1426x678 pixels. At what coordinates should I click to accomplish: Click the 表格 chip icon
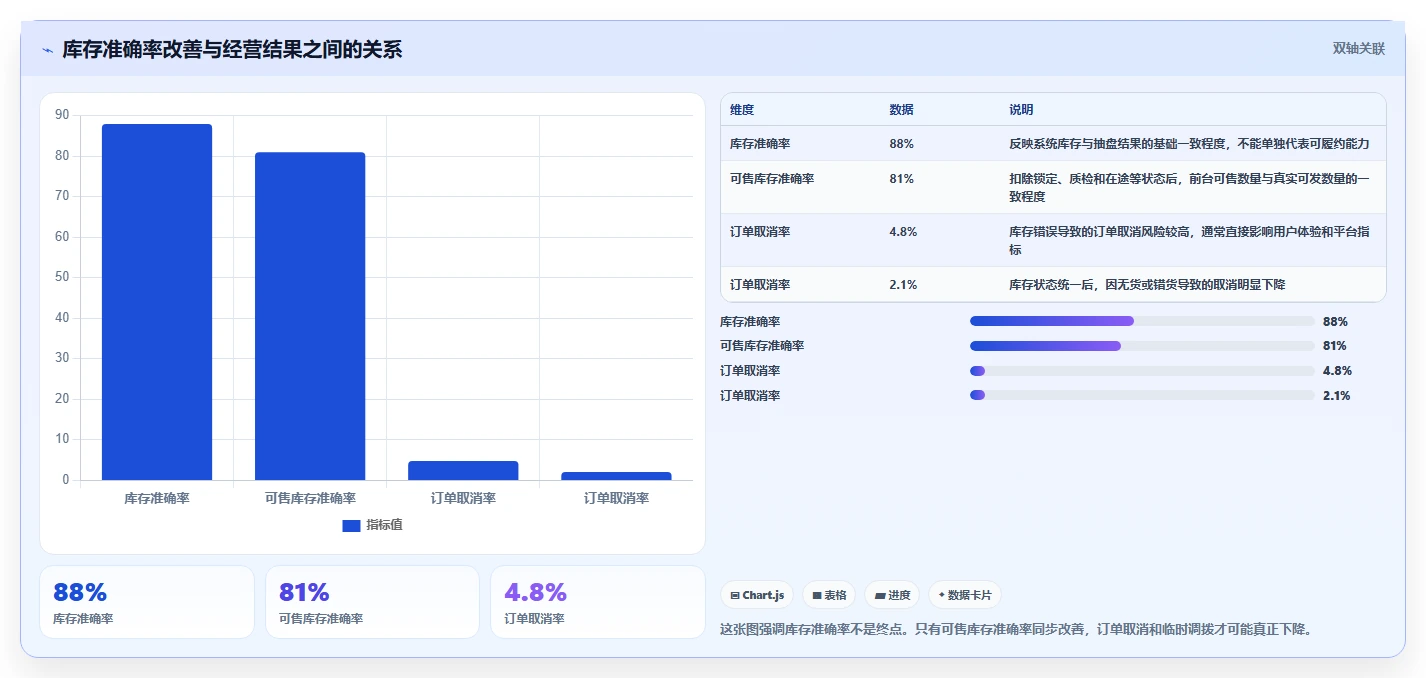point(817,595)
